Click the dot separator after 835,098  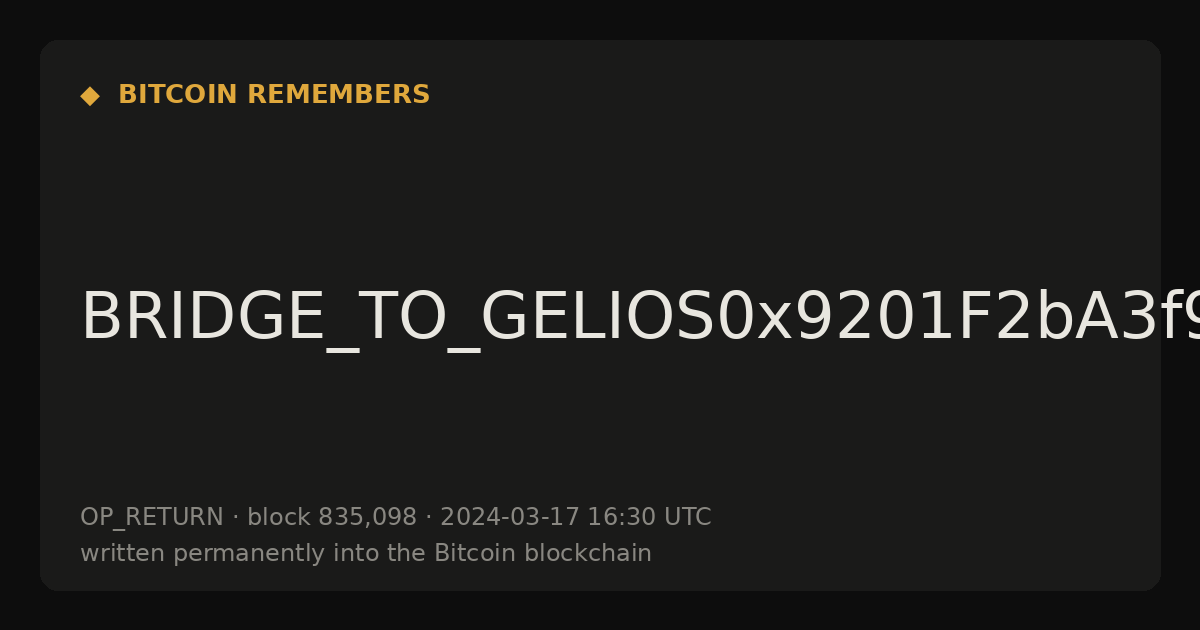click(x=428, y=518)
